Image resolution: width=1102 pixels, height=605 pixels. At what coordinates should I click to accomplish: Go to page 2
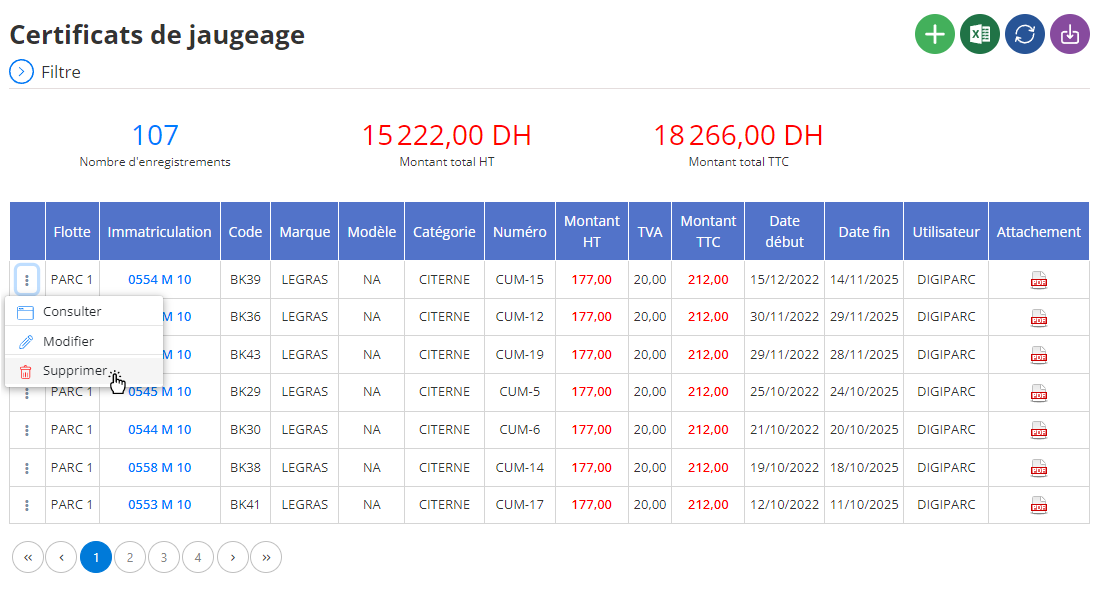click(x=129, y=557)
